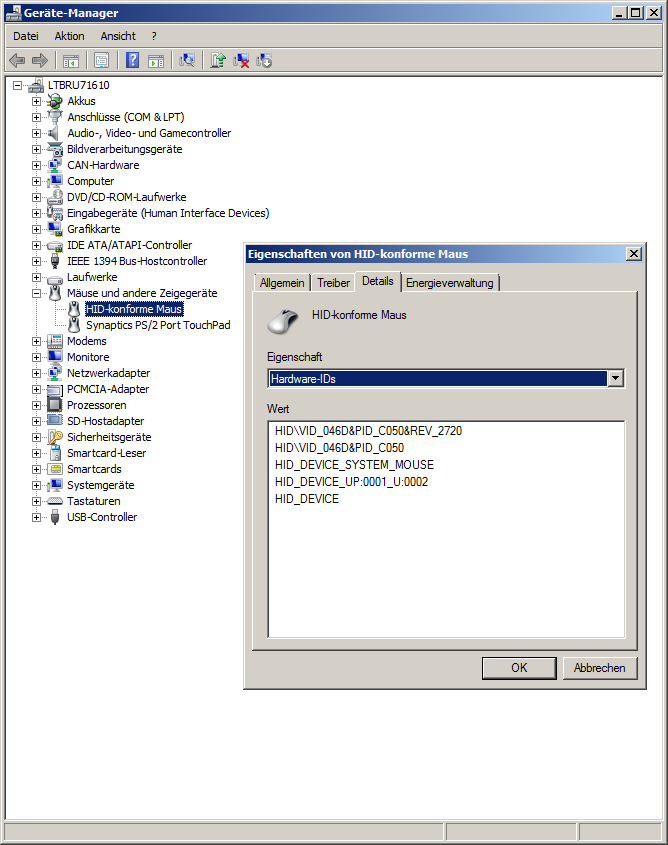Expand the Anschlüsse (COM & LPT) node
Viewport: 668px width, 845px height.
point(36,117)
